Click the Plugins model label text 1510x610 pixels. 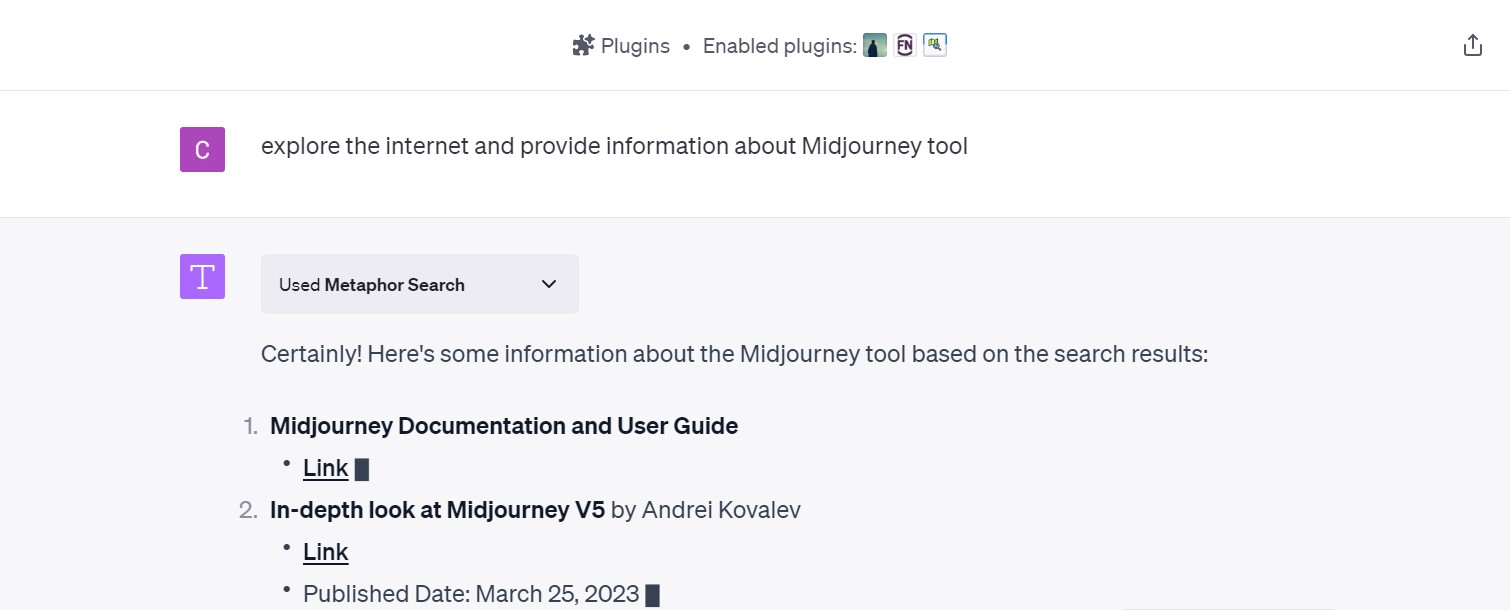coord(635,46)
